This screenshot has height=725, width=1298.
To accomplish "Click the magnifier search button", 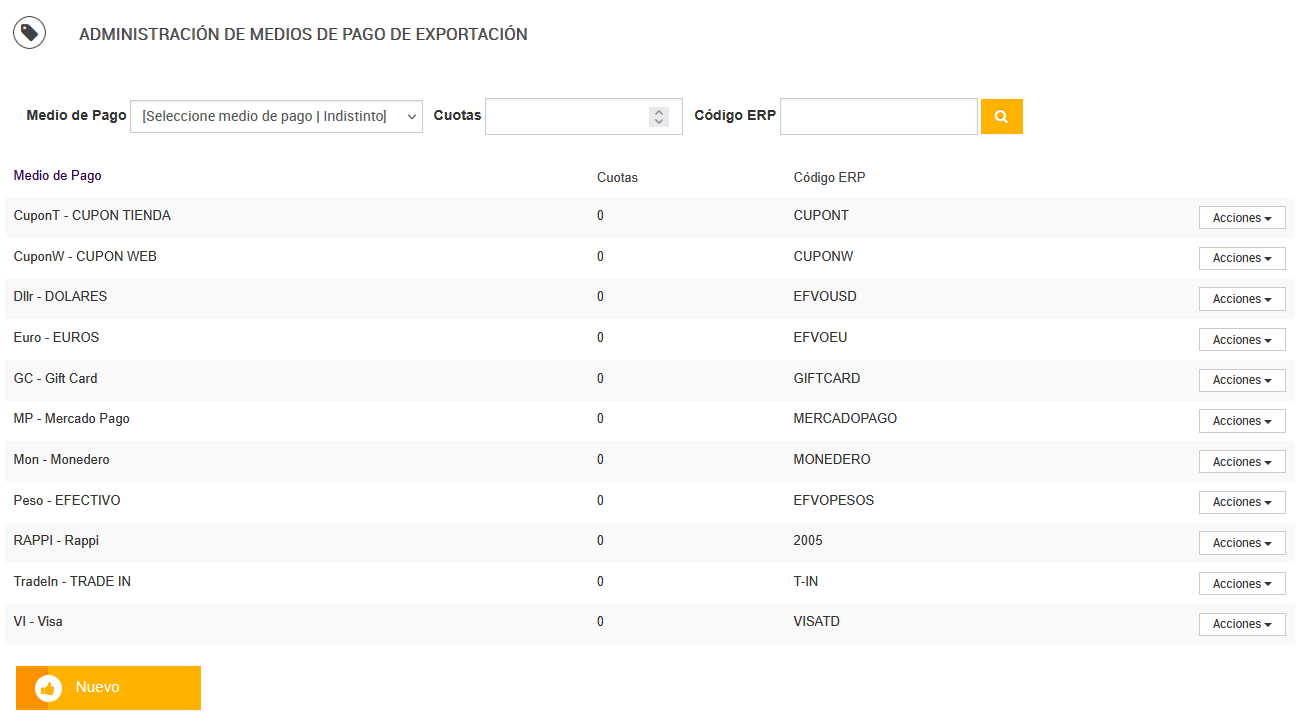I will point(1001,116).
